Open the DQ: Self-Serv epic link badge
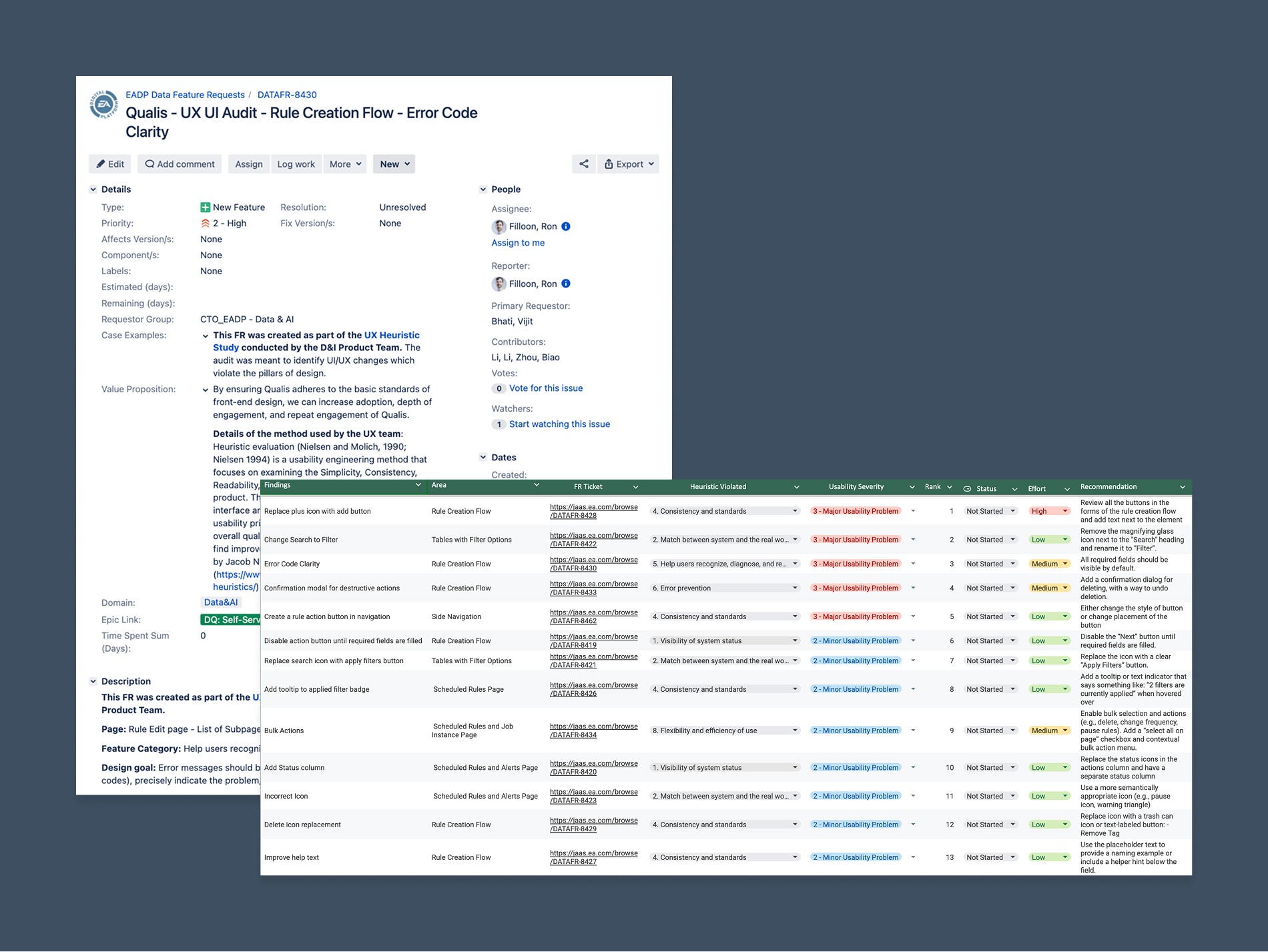This screenshot has height=952, width=1268. [x=231, y=620]
